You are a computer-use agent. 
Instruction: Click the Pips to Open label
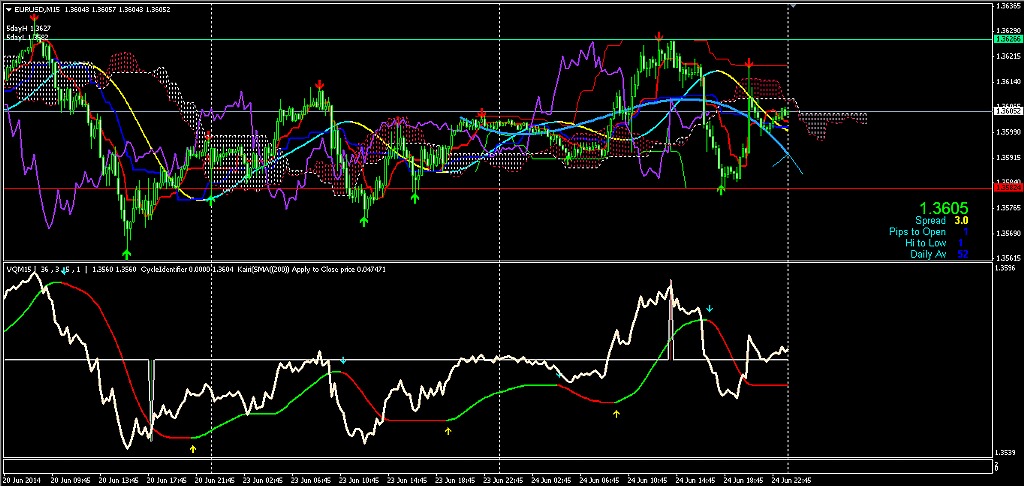[x=917, y=232]
